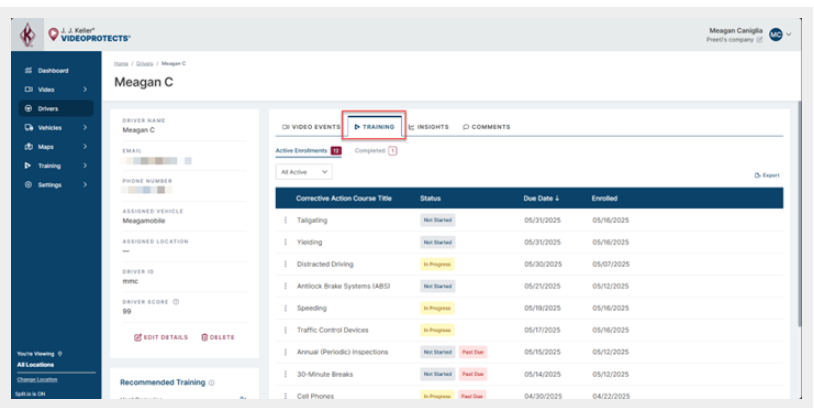Switch to the Insights tab
814x408 pixels.
tap(428, 127)
